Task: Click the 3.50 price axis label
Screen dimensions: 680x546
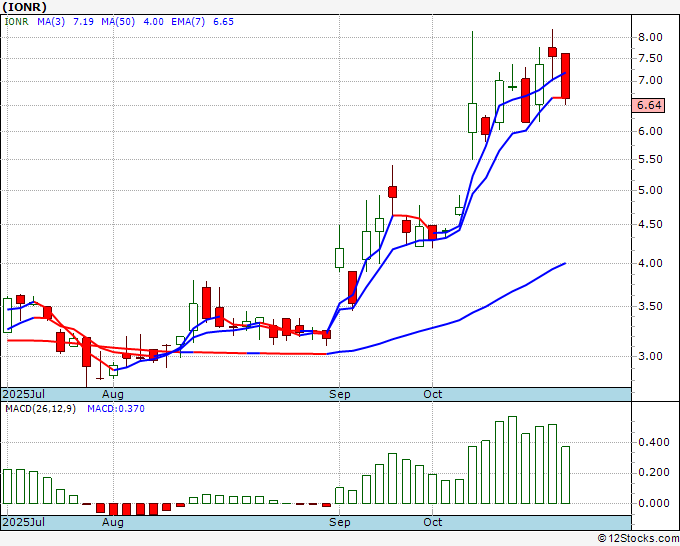Action: [x=651, y=306]
